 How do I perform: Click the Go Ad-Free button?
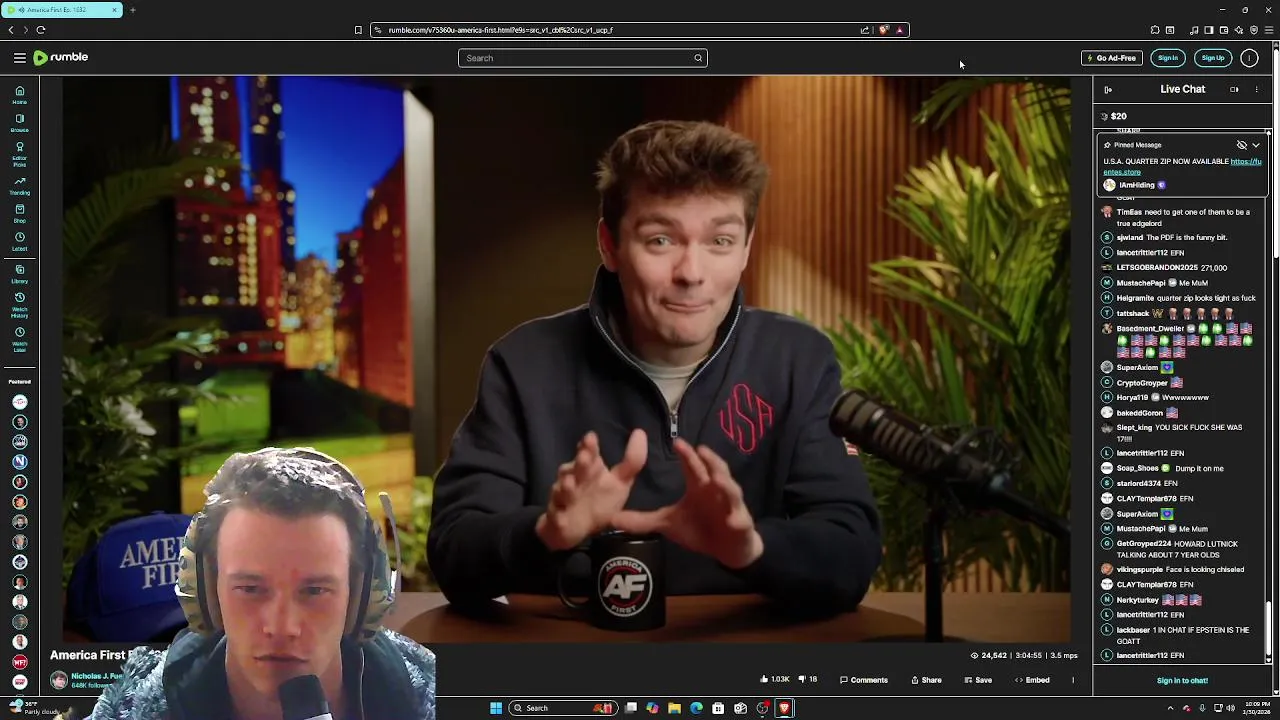[x=1112, y=58]
